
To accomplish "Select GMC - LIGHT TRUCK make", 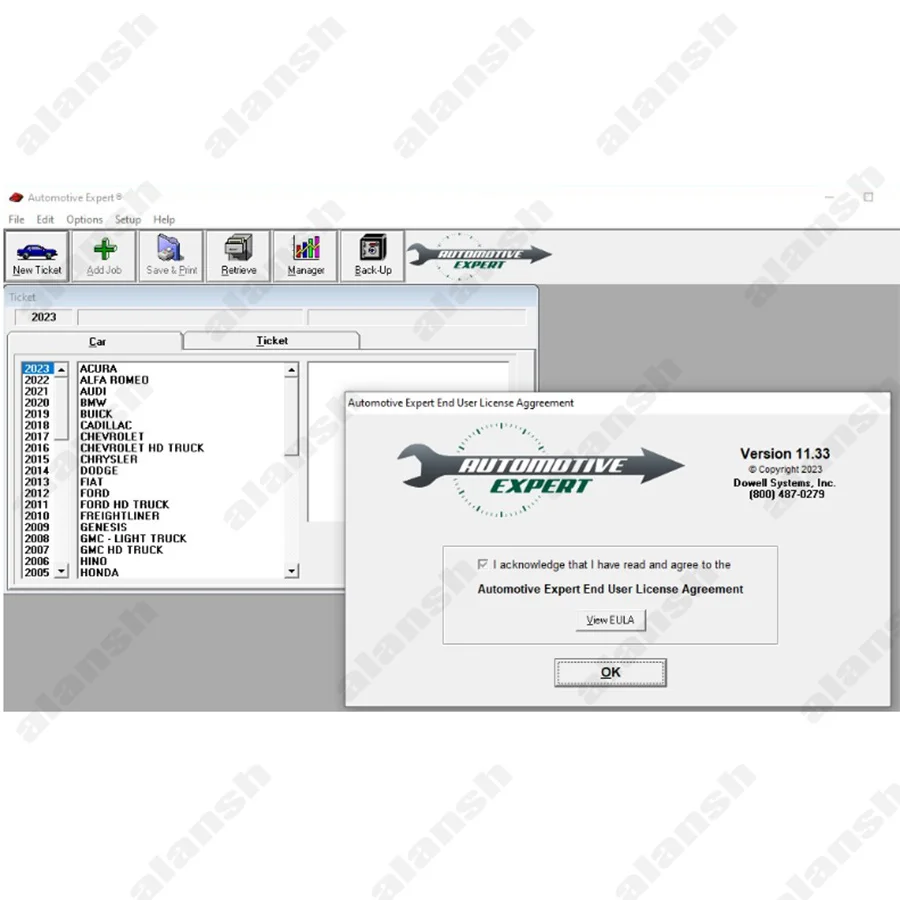I will [x=133, y=538].
